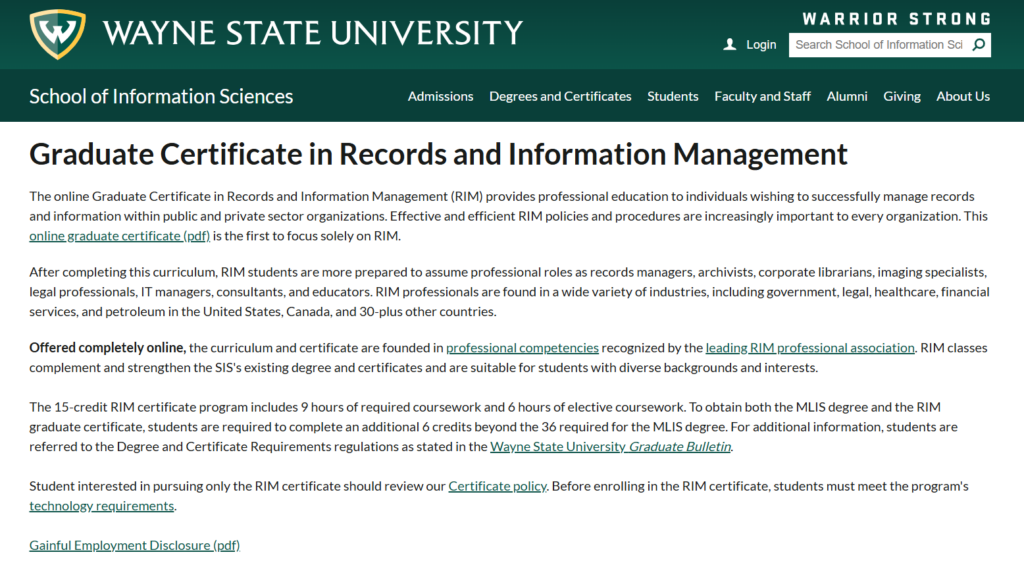Follow the professional competencies link

tap(522, 348)
